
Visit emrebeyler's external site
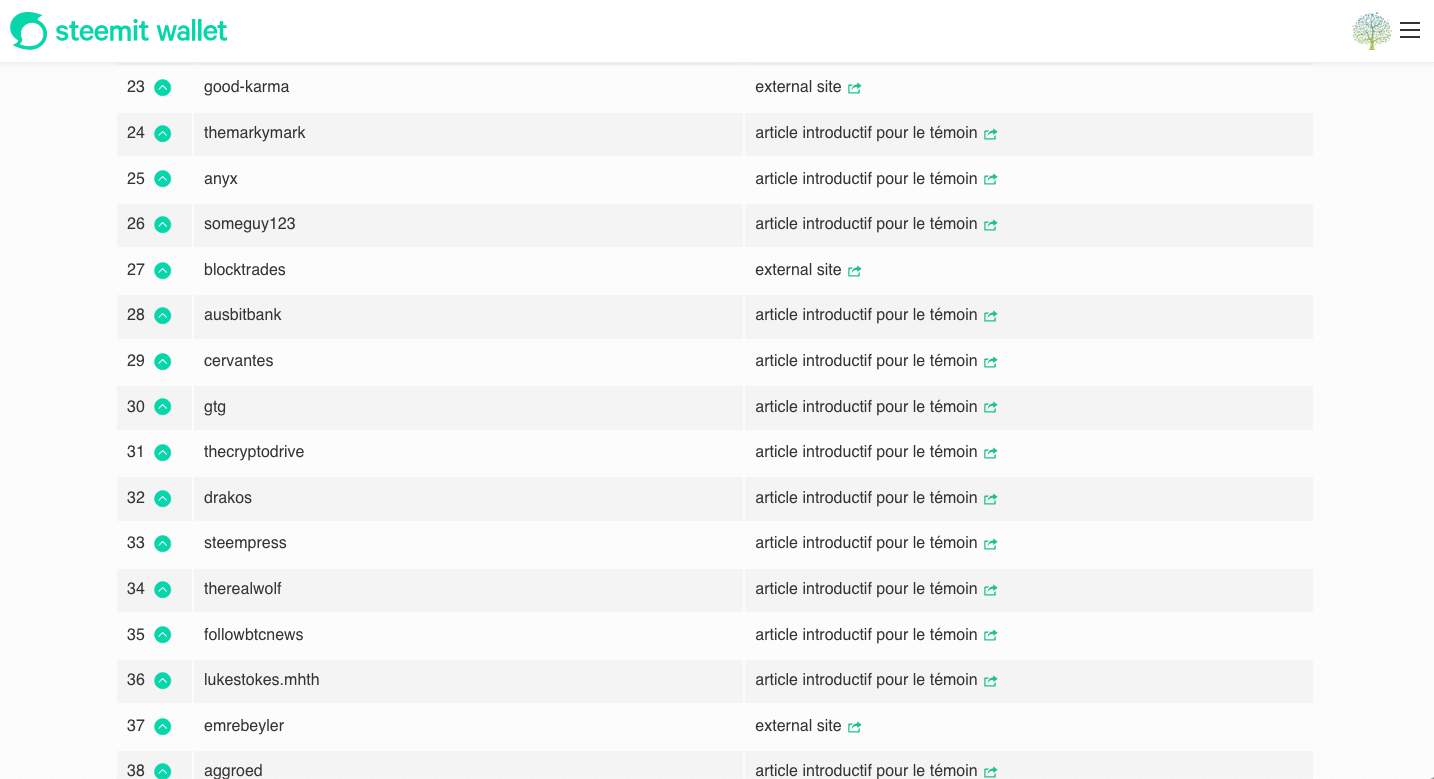click(x=808, y=726)
